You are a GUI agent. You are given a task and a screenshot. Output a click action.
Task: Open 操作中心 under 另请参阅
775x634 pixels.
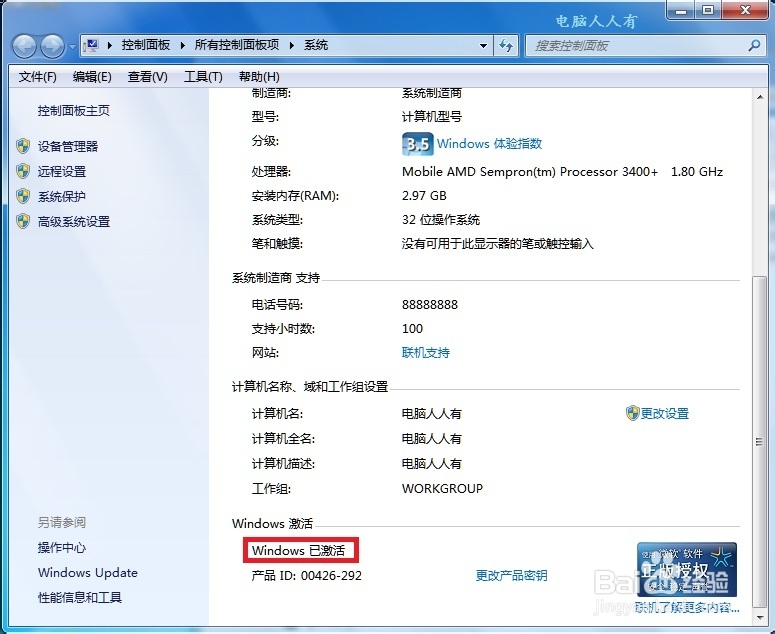(x=62, y=548)
